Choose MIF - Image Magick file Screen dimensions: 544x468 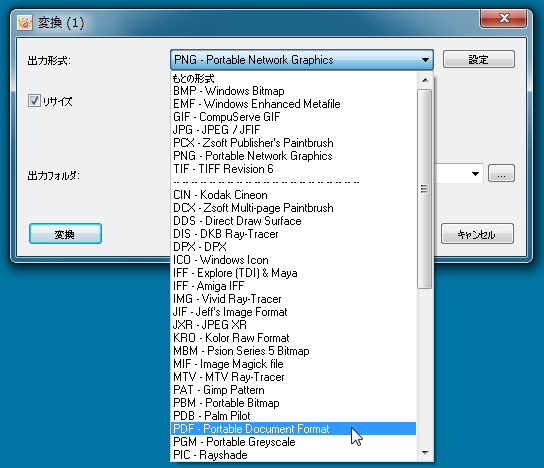tap(294, 364)
